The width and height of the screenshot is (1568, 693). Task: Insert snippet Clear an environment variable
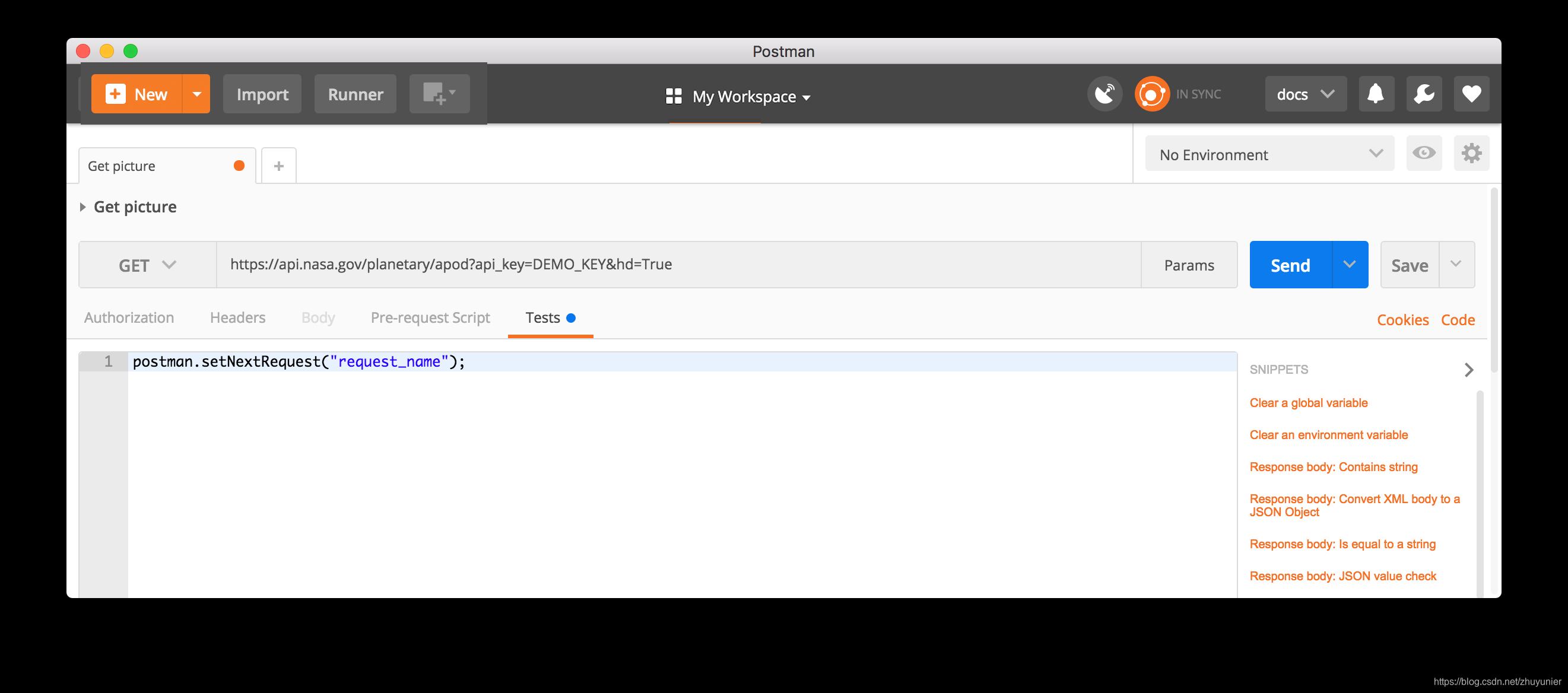(1328, 434)
